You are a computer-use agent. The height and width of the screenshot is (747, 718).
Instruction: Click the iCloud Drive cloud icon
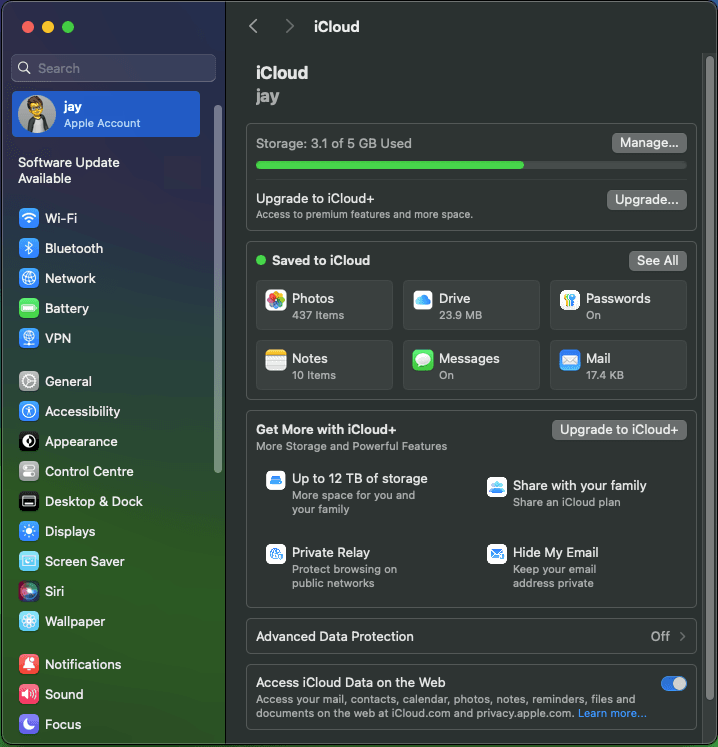pos(423,300)
